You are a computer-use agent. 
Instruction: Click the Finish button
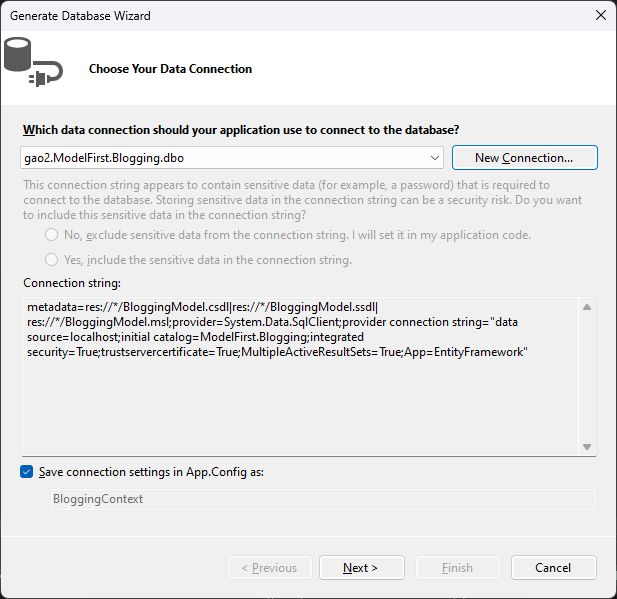[457, 568]
